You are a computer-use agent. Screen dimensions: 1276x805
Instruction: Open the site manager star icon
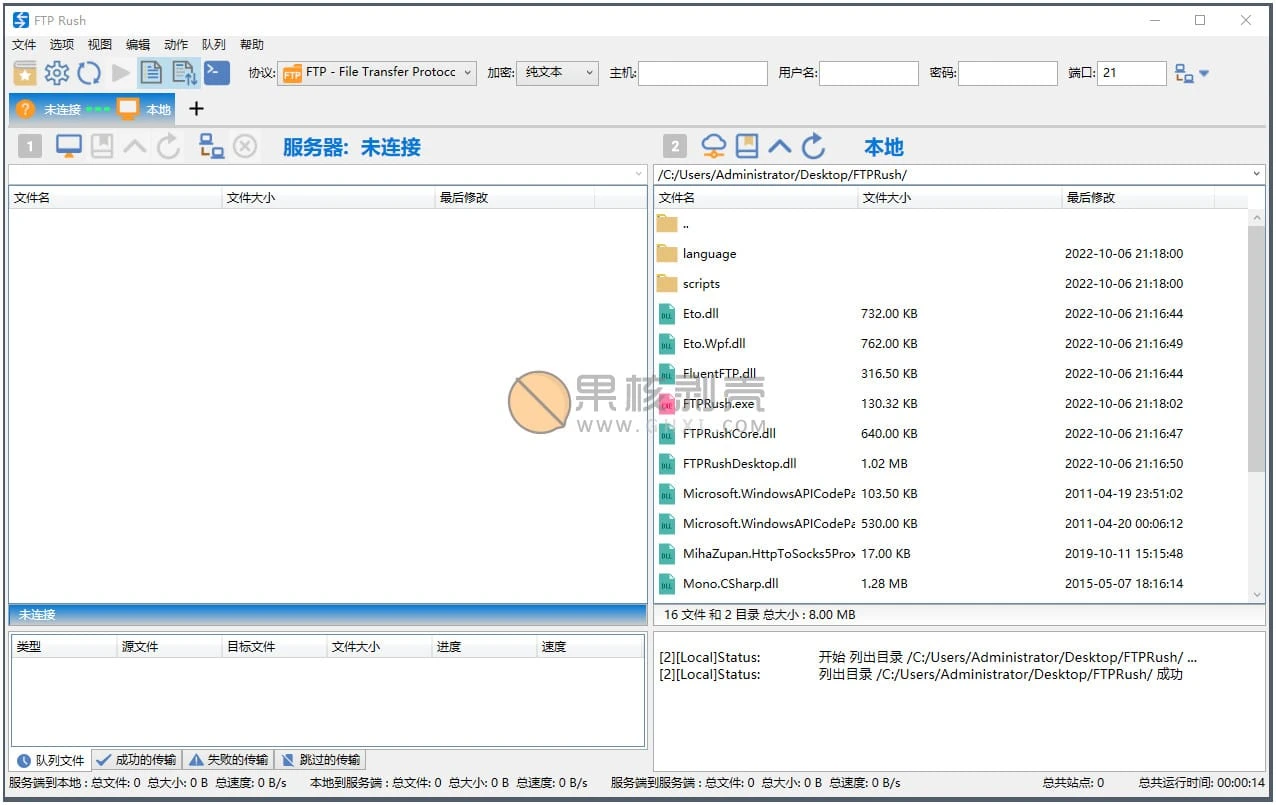pos(25,73)
